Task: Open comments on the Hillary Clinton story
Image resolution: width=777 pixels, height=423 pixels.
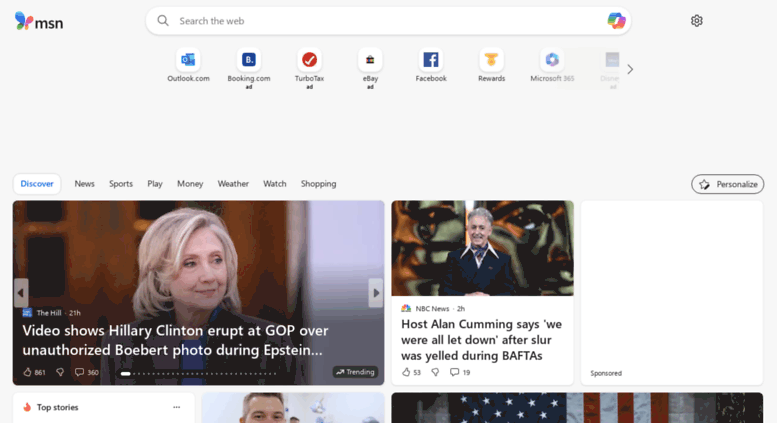Action: tap(86, 372)
